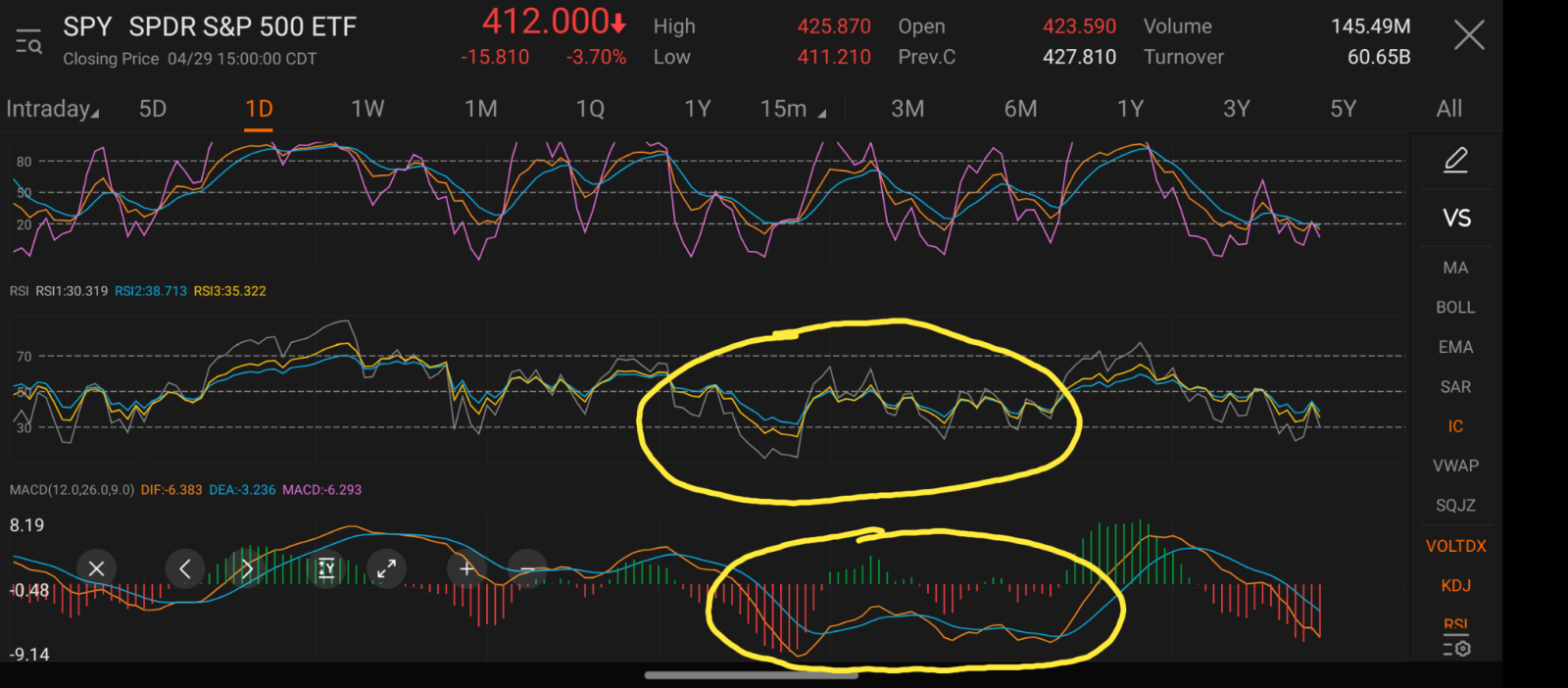Select the 1Y tab beside 1Q

tap(698, 109)
